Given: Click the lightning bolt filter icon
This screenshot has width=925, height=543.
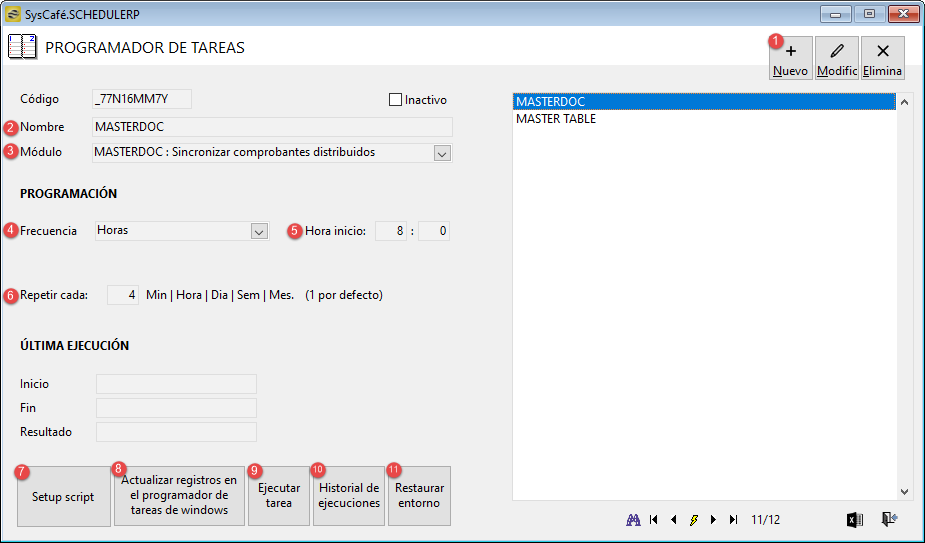Looking at the screenshot, I should [694, 519].
